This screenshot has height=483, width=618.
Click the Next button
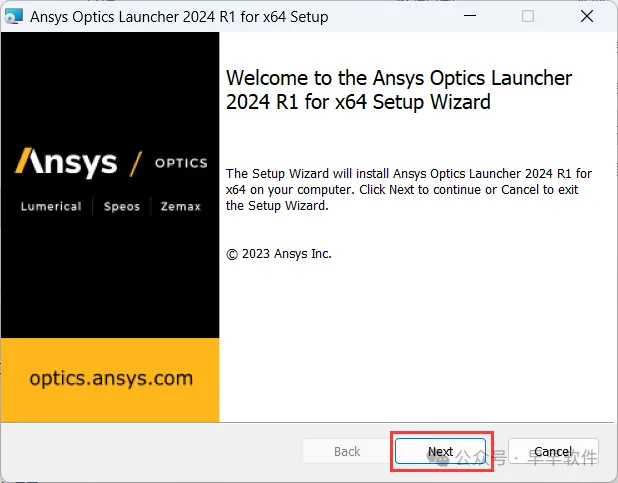(440, 451)
